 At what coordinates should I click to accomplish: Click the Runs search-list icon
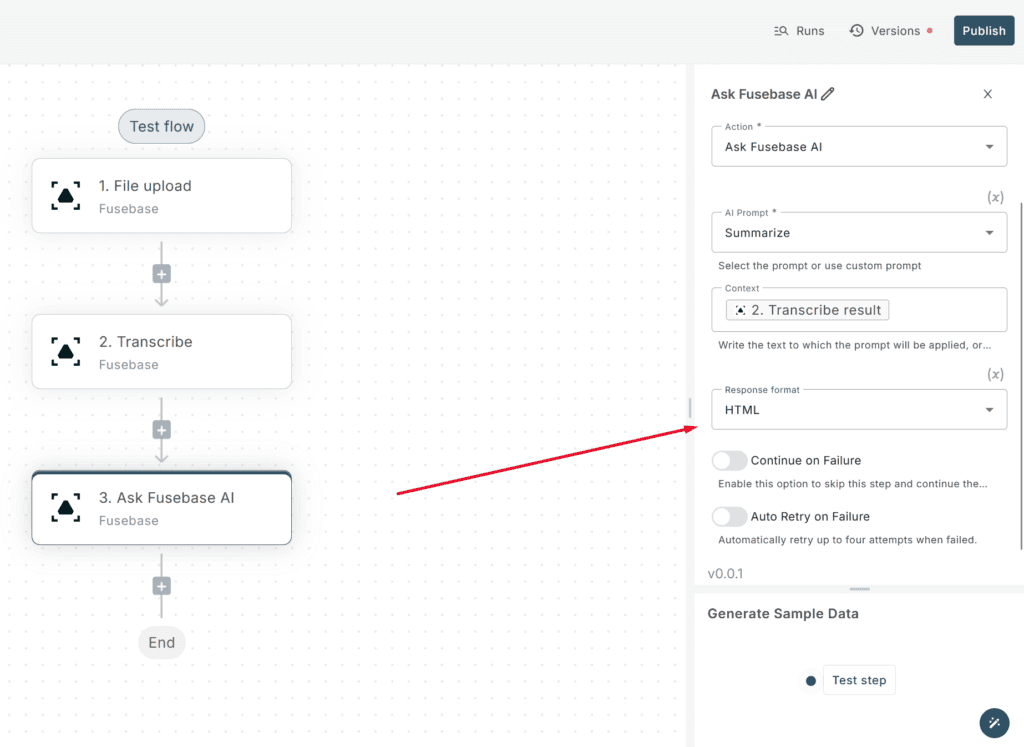pyautogui.click(x=781, y=31)
